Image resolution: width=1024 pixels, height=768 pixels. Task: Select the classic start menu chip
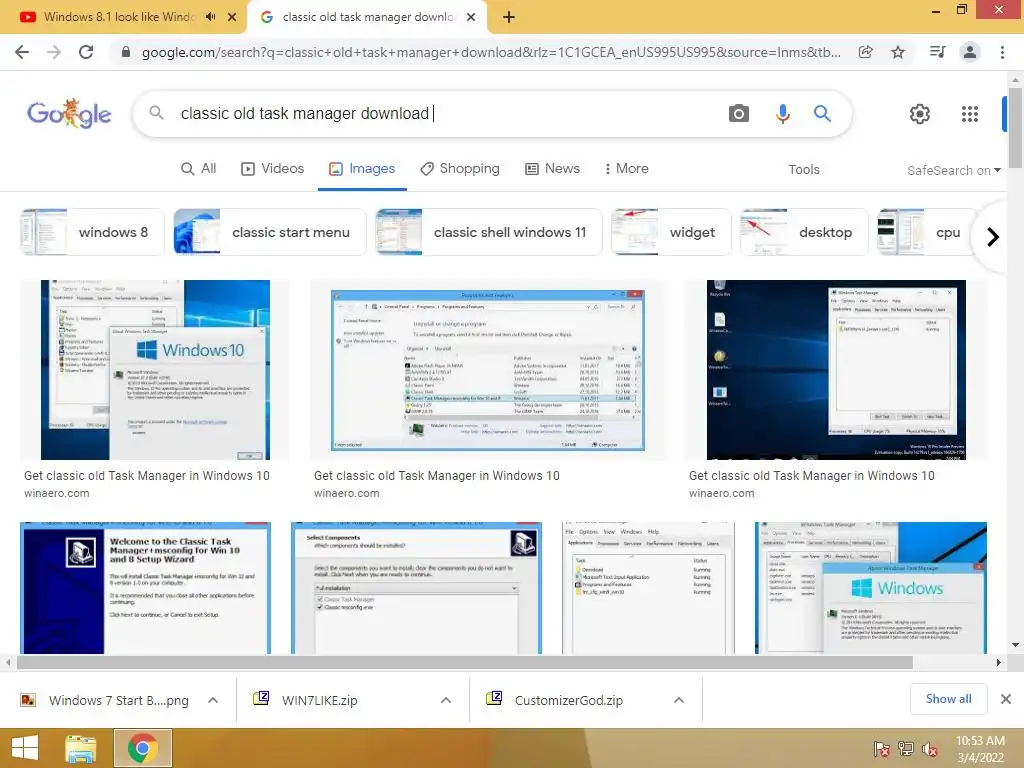(x=270, y=232)
